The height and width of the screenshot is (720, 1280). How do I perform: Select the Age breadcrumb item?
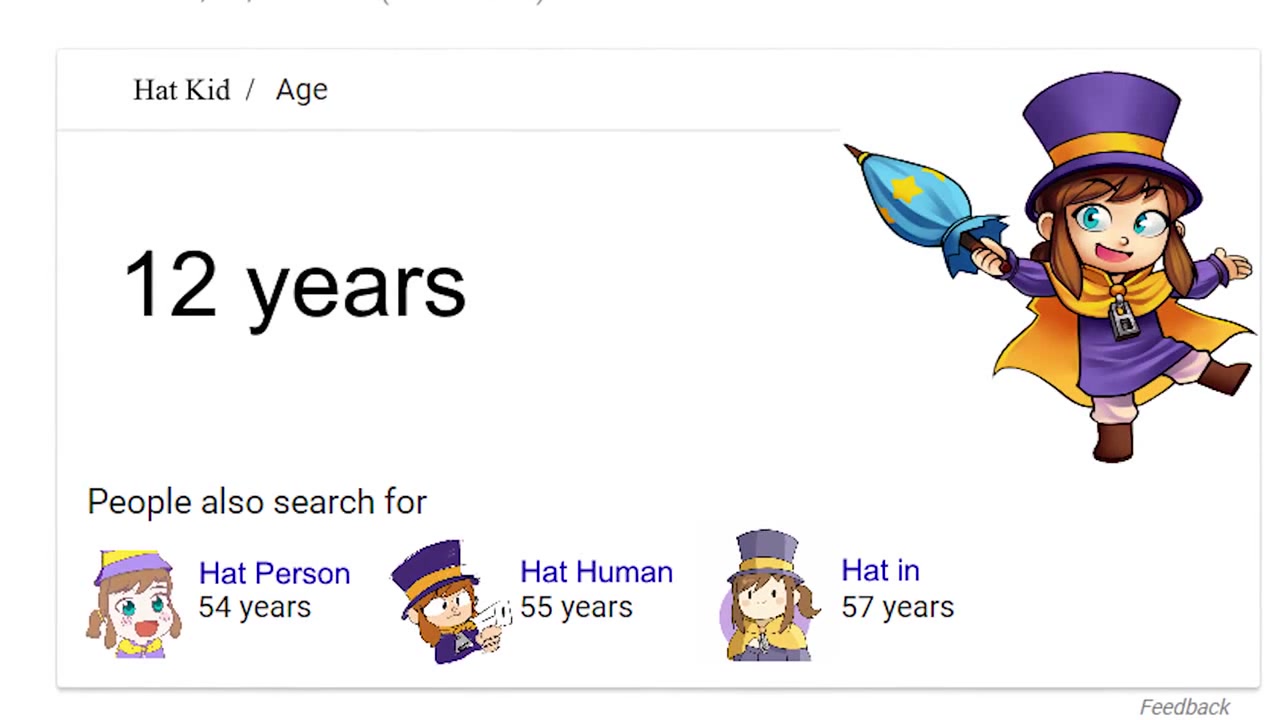point(301,90)
